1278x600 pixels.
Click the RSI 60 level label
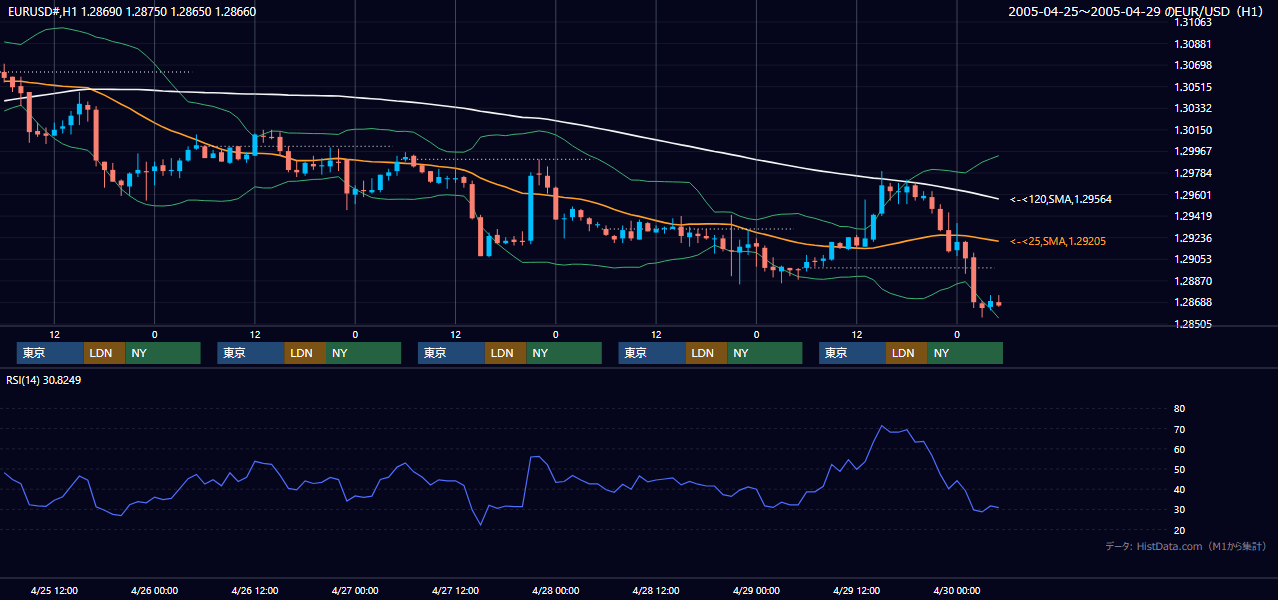click(1179, 449)
